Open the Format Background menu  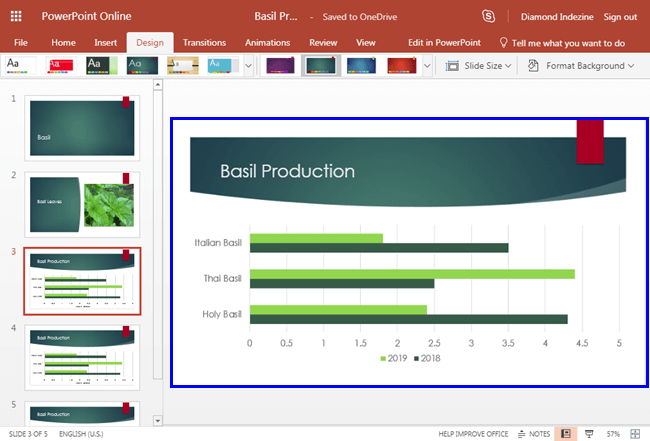584,66
